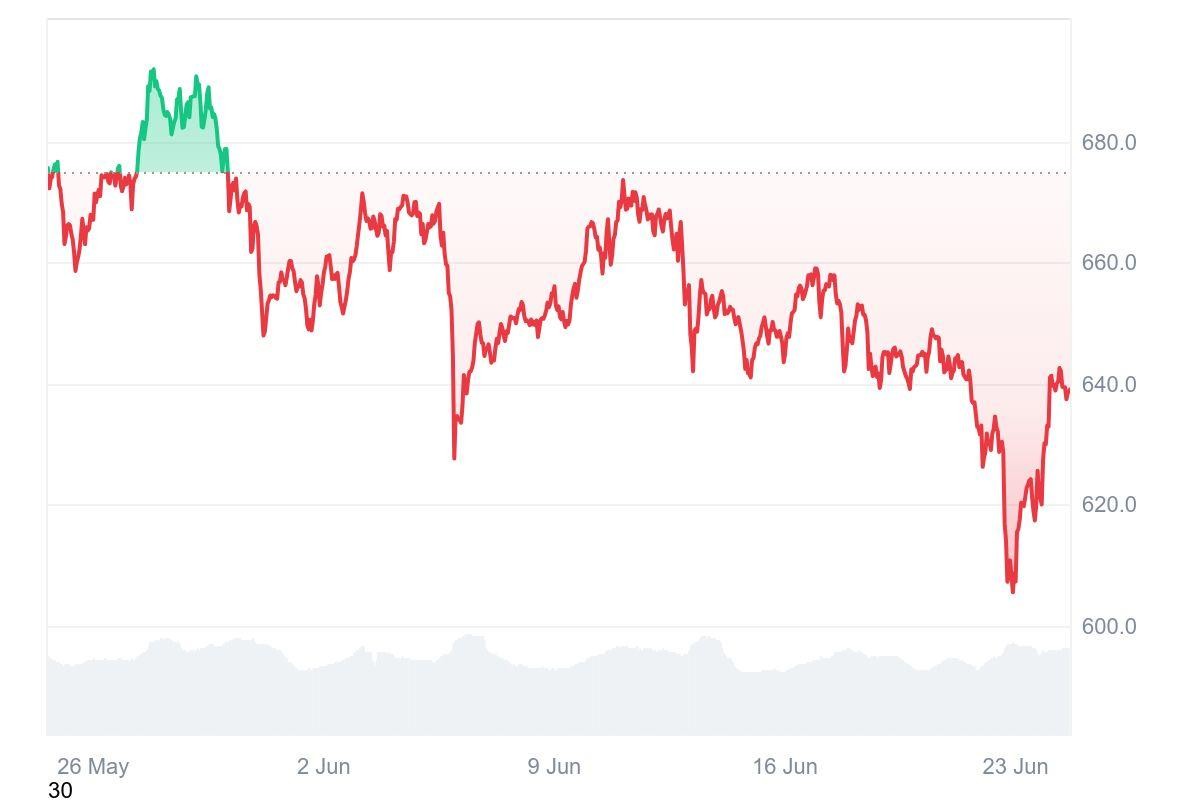This screenshot has height=800, width=1200.
Task: Click the 600.0 price axis label
Action: click(1108, 627)
